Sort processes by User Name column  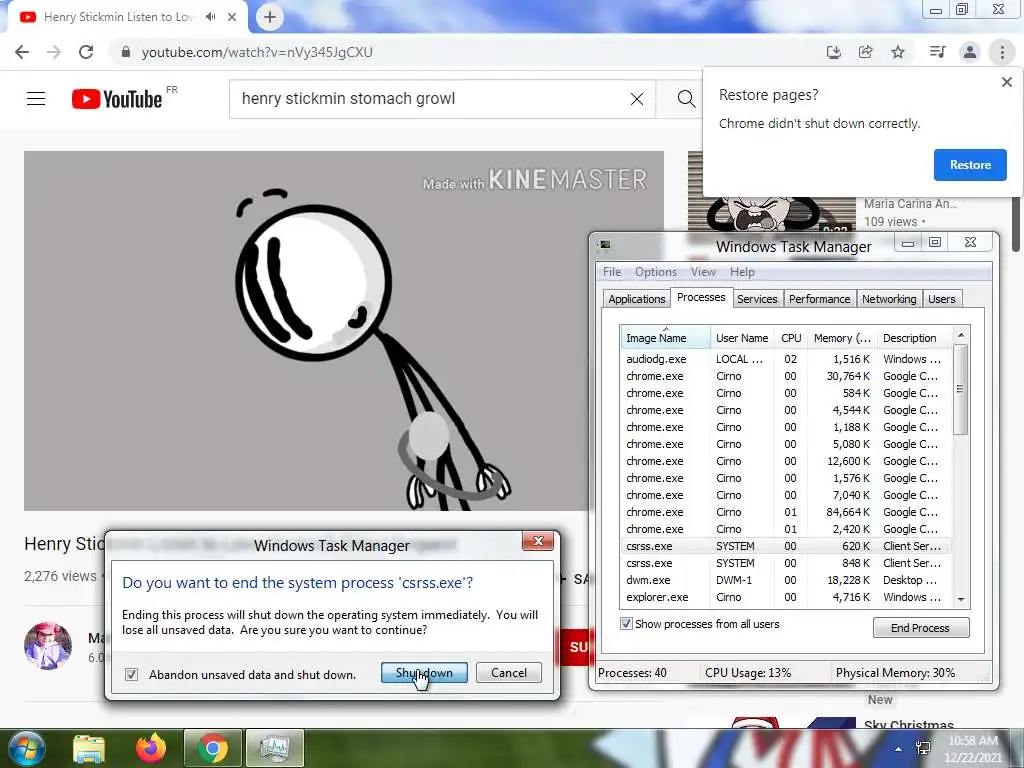pos(742,338)
